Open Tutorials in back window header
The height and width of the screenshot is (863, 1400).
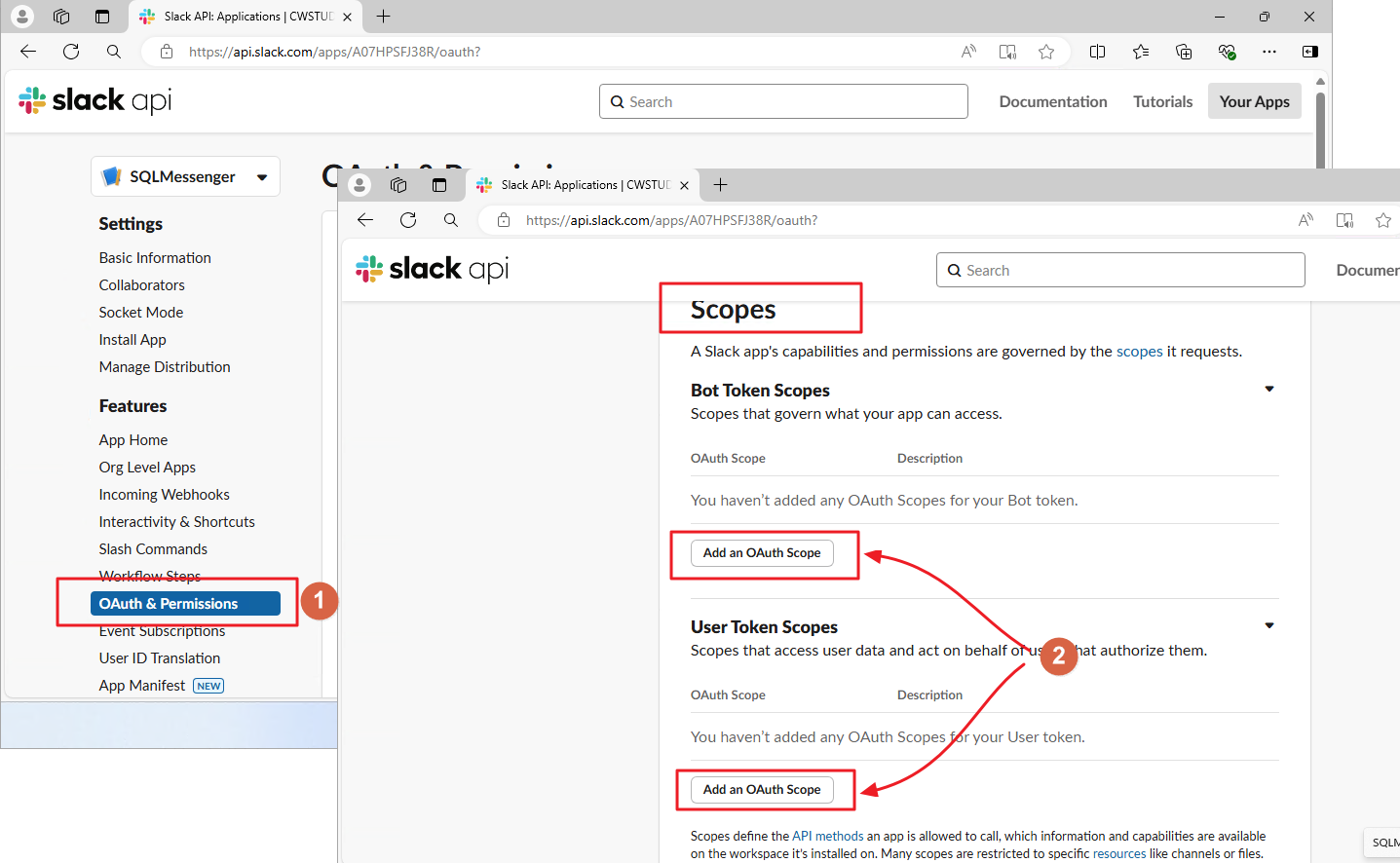coord(1162,101)
